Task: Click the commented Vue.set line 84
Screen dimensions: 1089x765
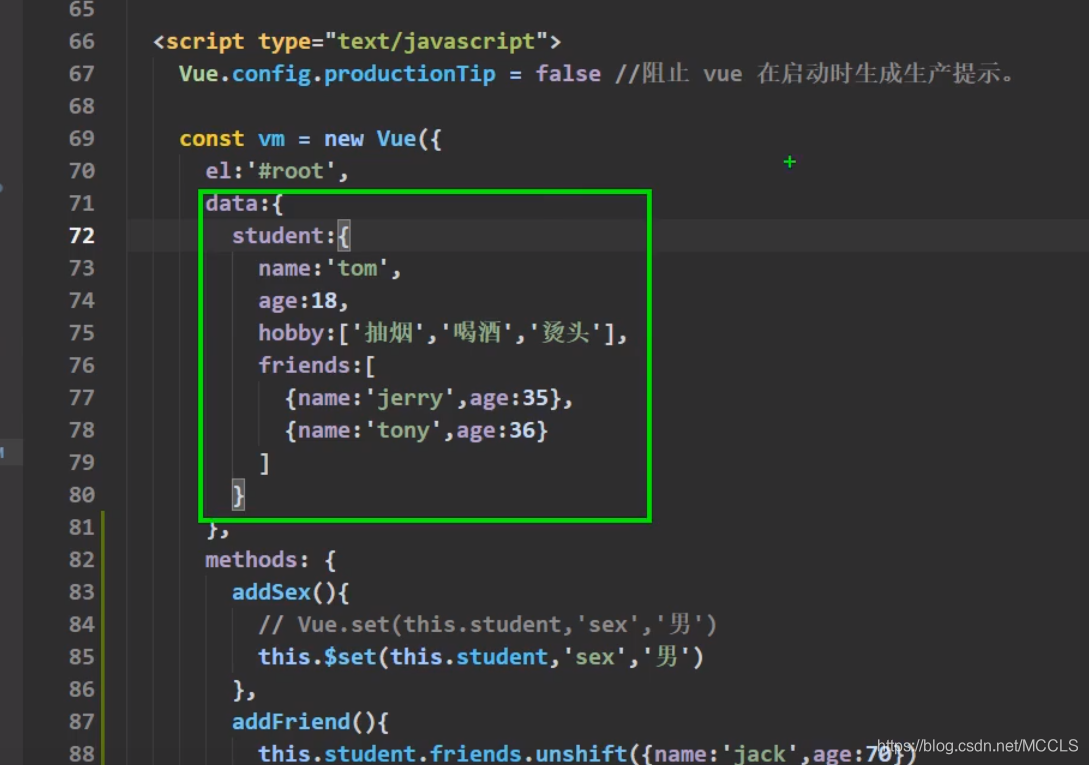Action: pos(487,624)
